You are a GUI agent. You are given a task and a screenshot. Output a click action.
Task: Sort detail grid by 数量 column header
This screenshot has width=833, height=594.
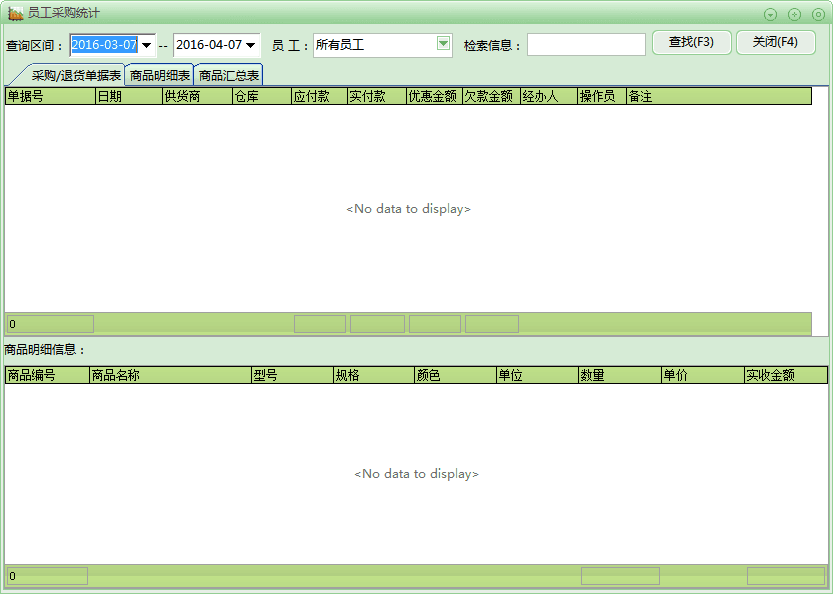618,375
